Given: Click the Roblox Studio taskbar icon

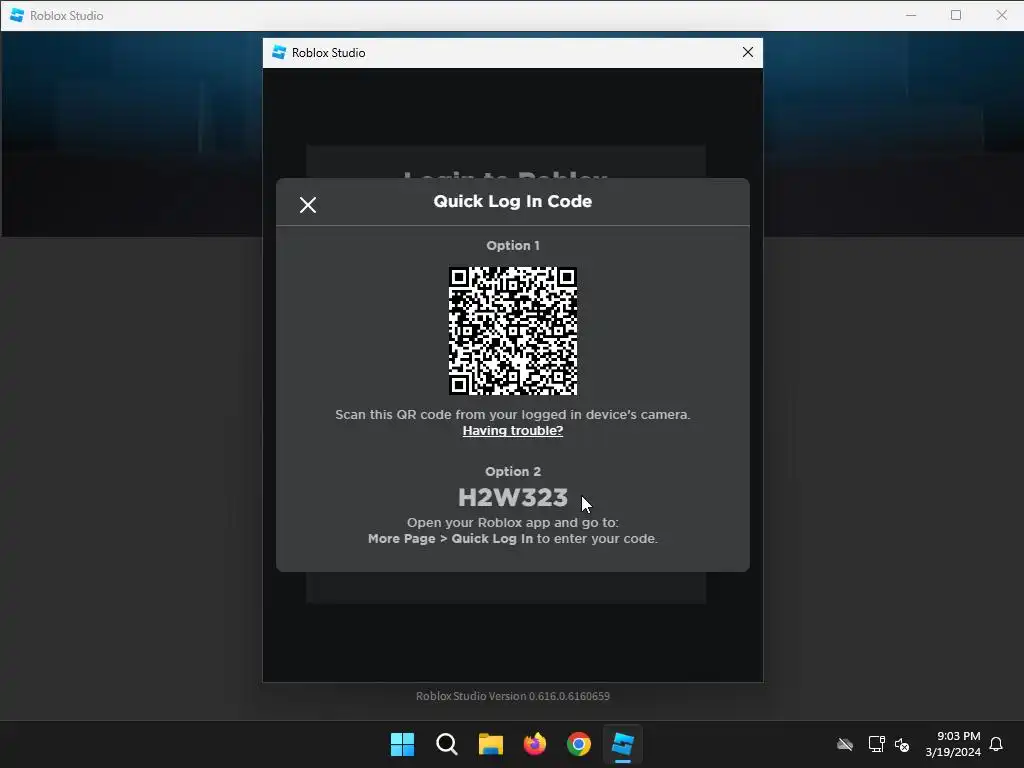Looking at the screenshot, I should point(623,744).
